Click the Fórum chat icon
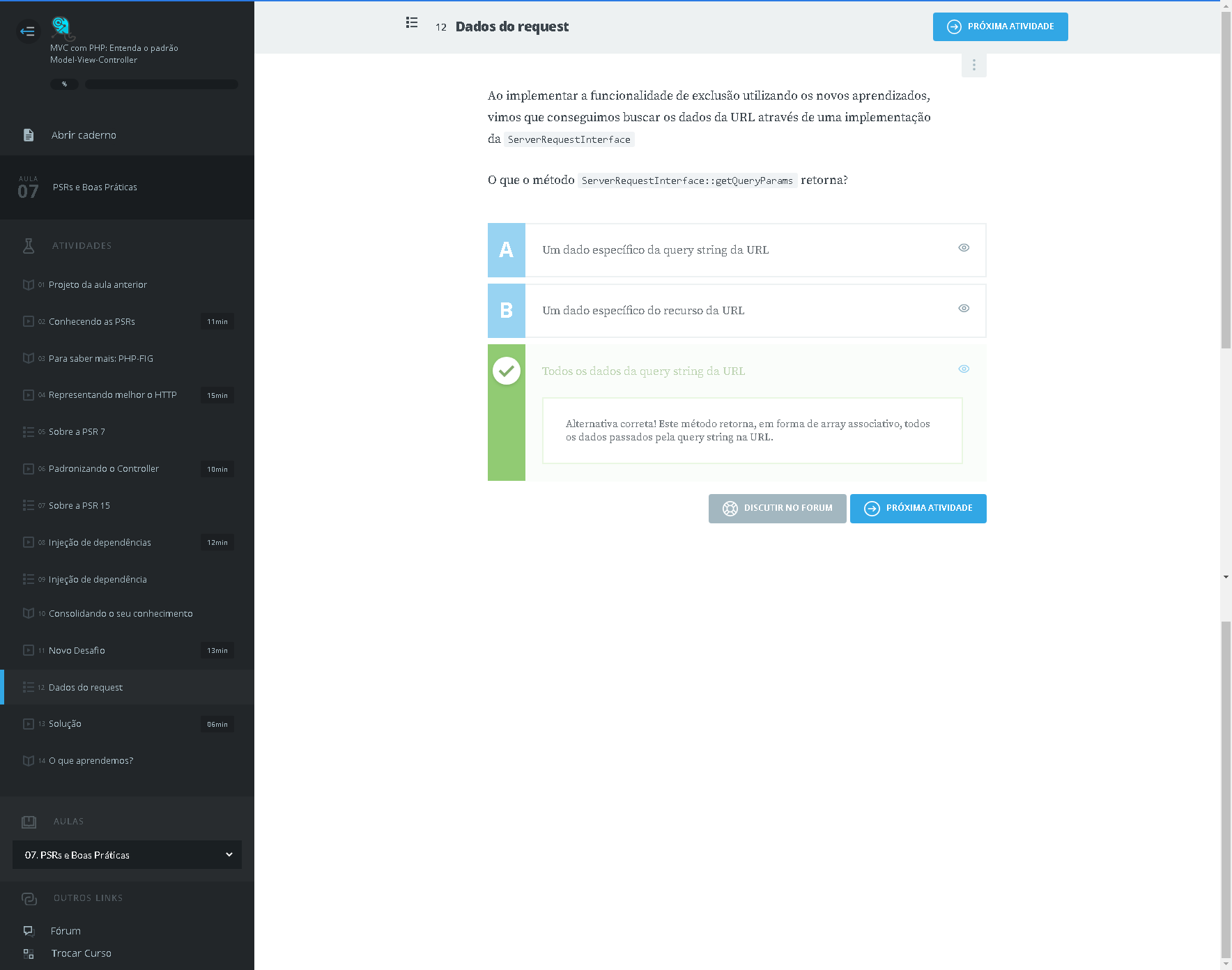Image resolution: width=1232 pixels, height=970 pixels. tap(29, 931)
